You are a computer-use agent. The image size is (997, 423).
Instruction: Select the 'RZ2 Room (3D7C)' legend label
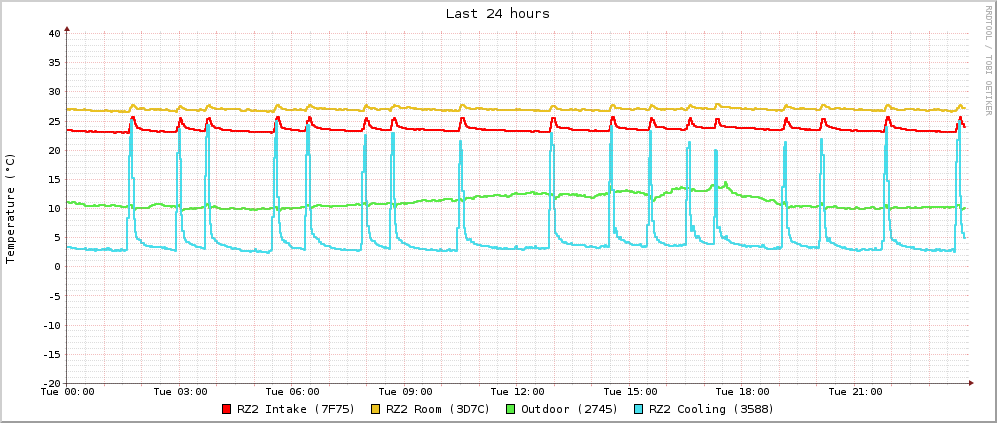pos(438,410)
